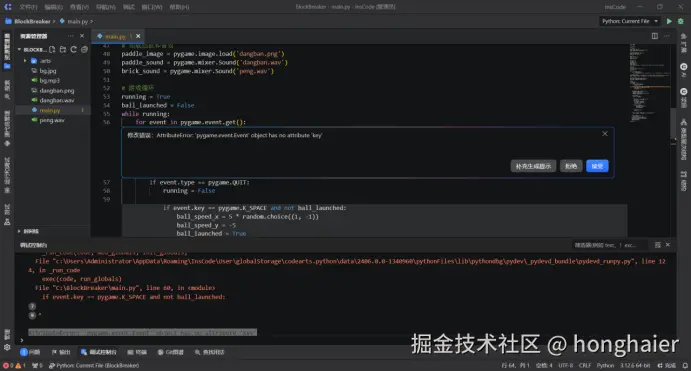Open the AI assistant icon in right sidebar
Screen dimensions: 692x371
pyautogui.click(x=684, y=67)
